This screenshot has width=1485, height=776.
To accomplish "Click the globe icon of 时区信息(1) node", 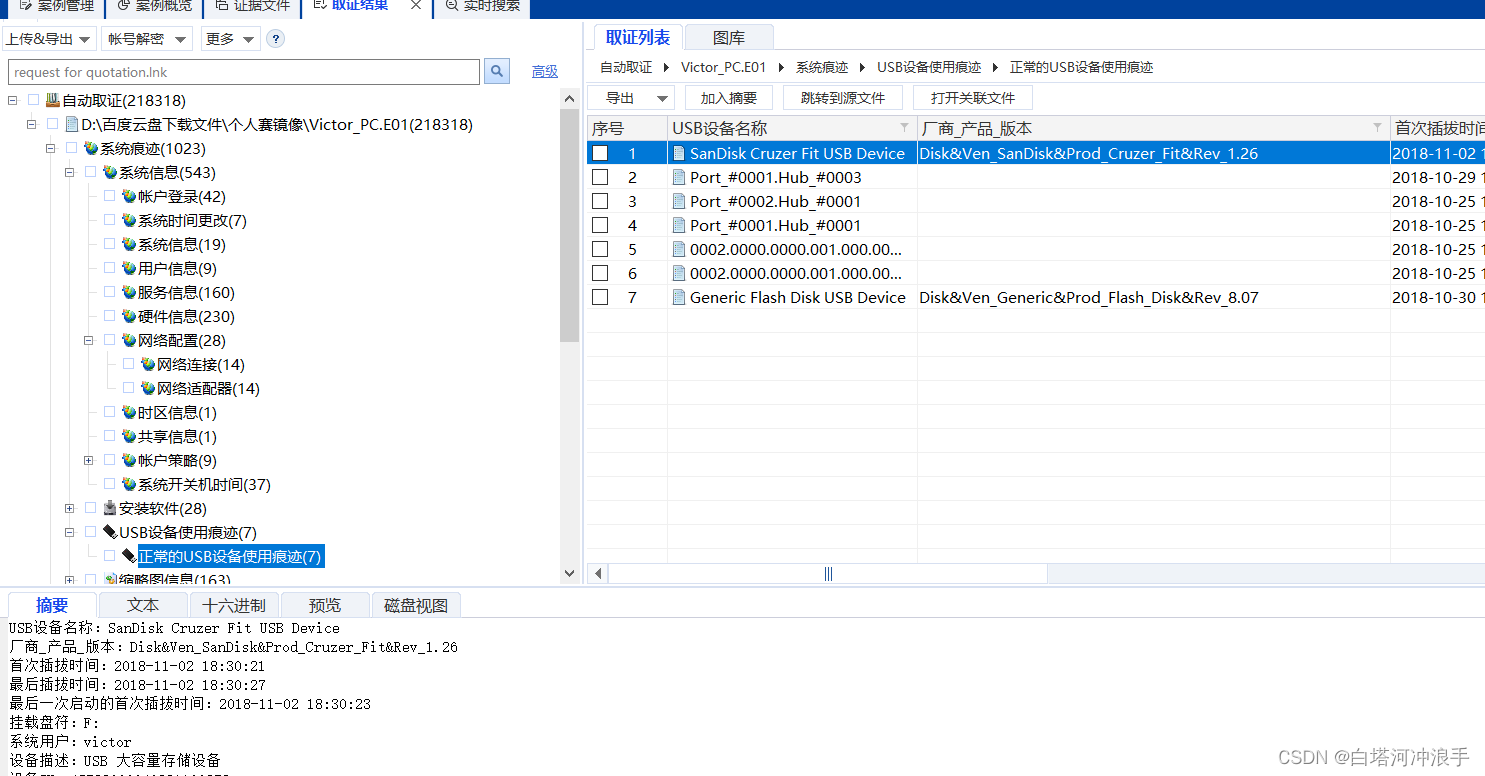I will click(x=129, y=412).
